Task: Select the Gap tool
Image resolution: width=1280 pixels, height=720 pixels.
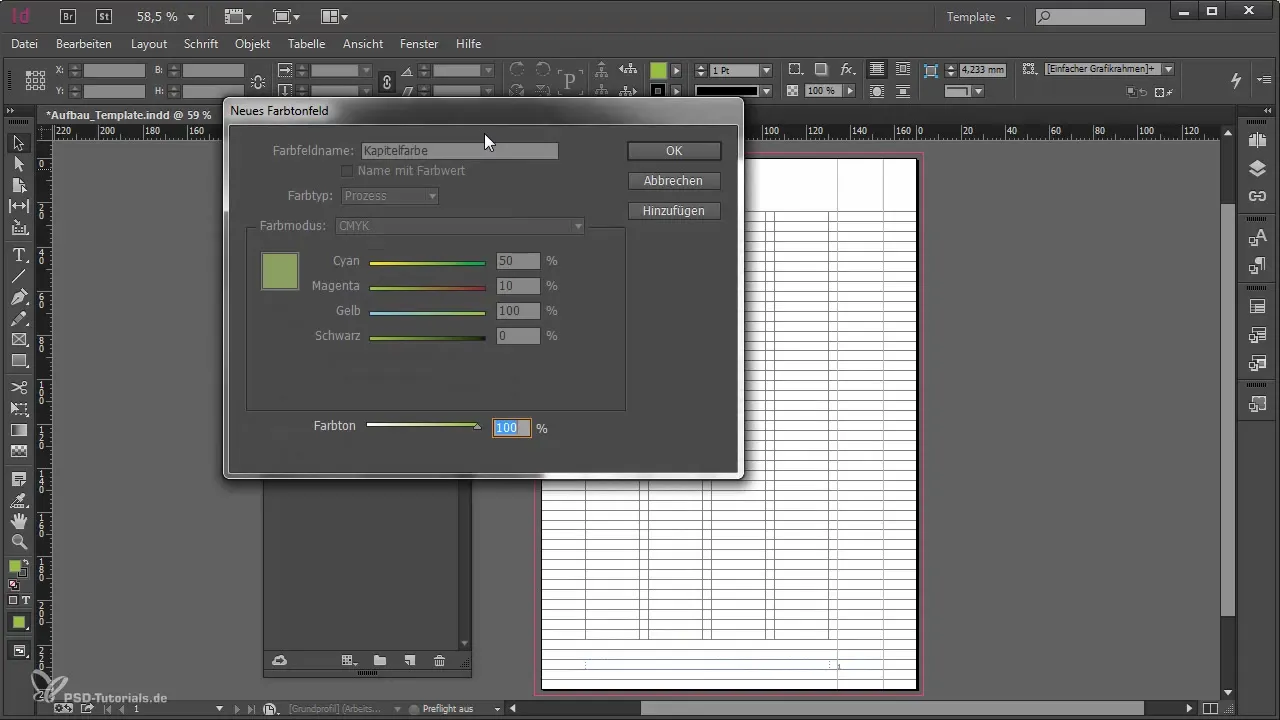Action: click(x=18, y=206)
